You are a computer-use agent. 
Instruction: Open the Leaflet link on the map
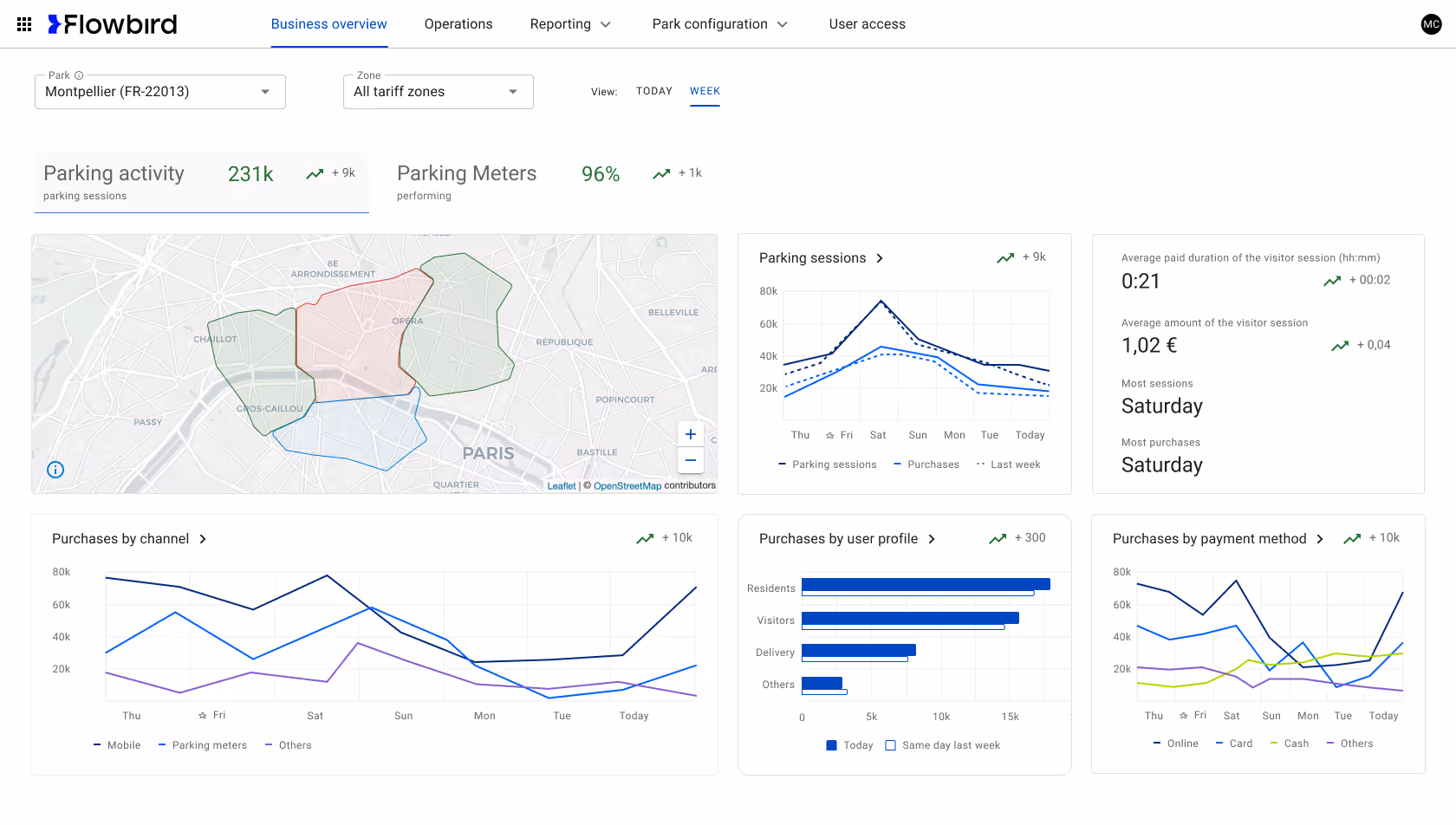click(x=562, y=486)
